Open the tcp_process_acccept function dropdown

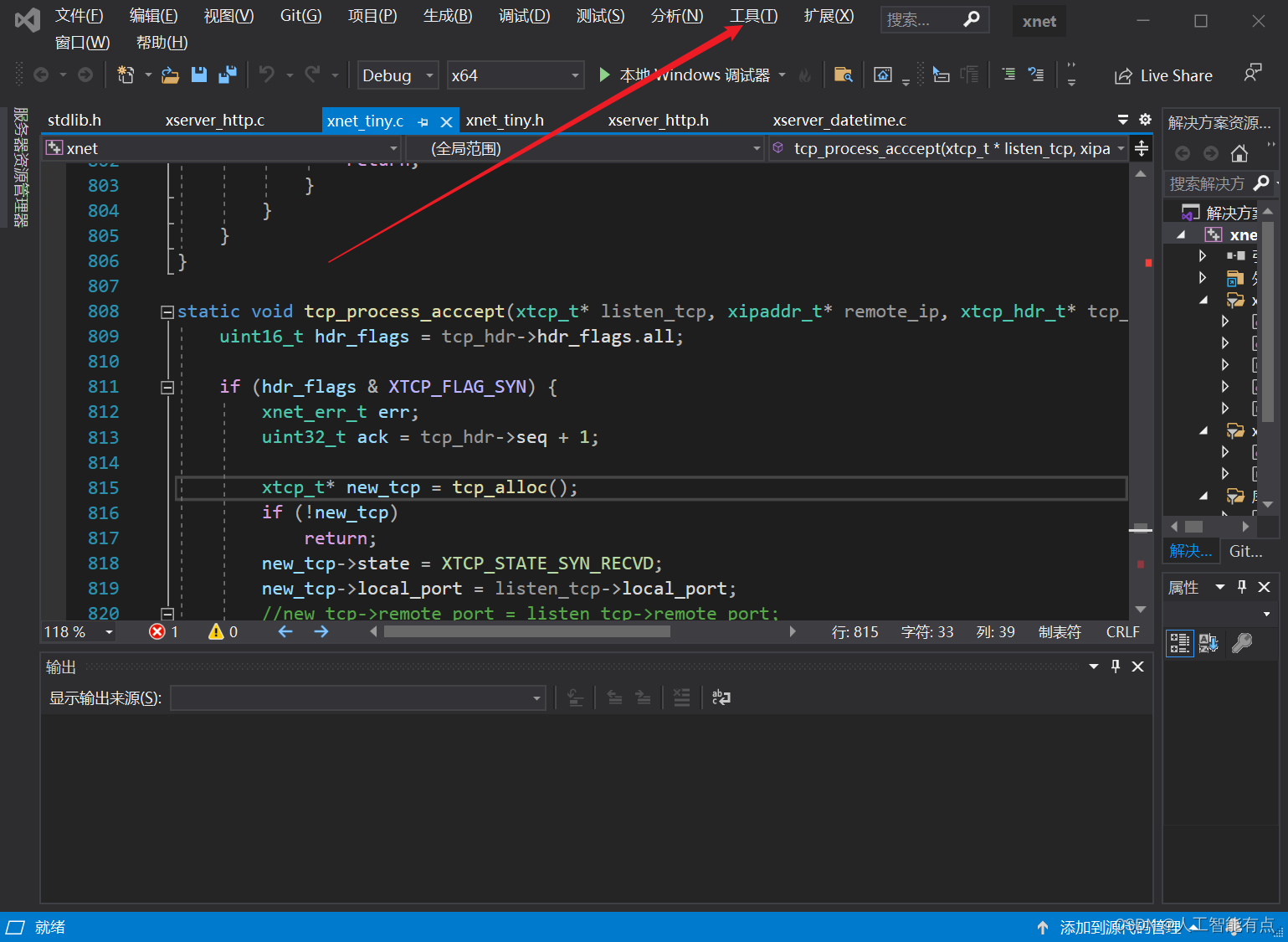pos(949,148)
